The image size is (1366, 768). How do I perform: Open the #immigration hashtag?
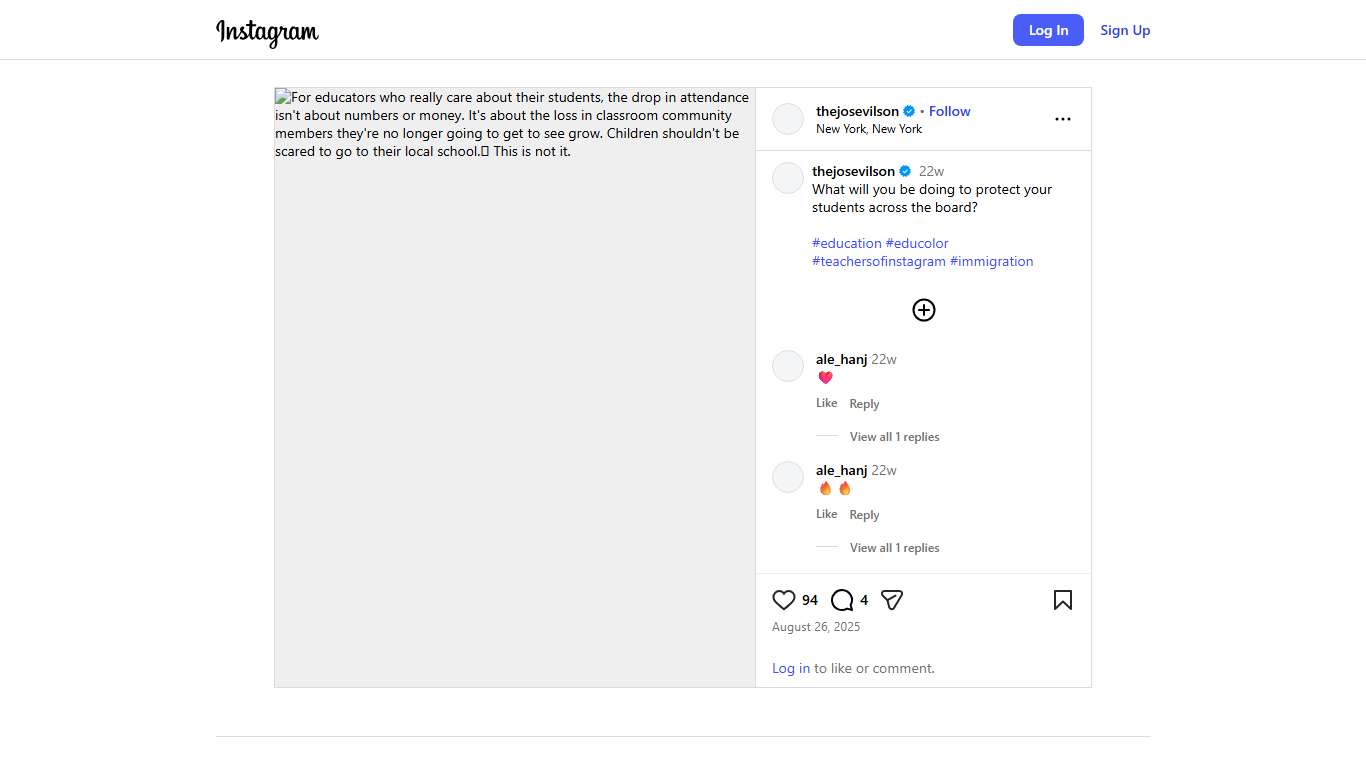coord(991,261)
